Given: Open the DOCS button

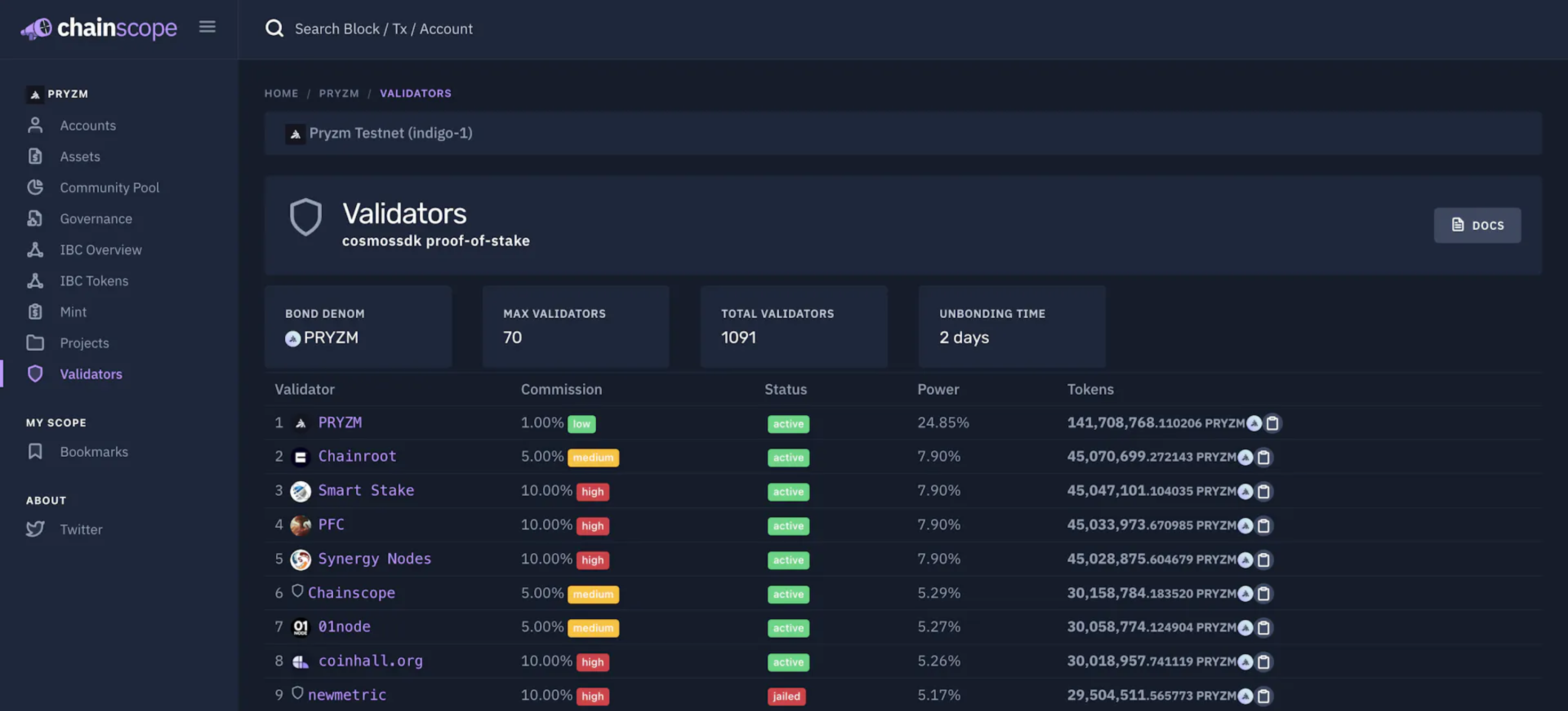Looking at the screenshot, I should 1477,225.
